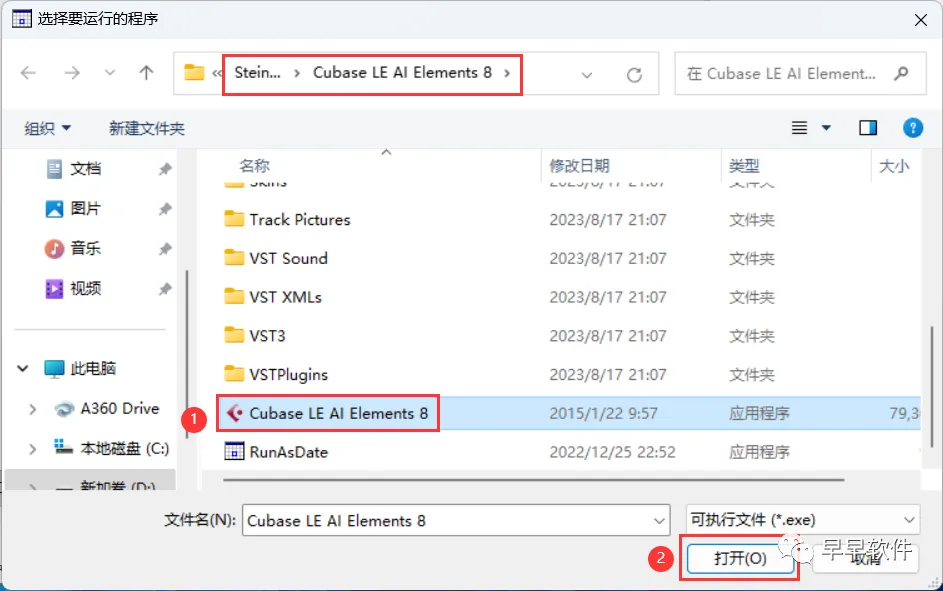Click the VST XMLs folder icon
943x591 pixels.
(x=234, y=296)
